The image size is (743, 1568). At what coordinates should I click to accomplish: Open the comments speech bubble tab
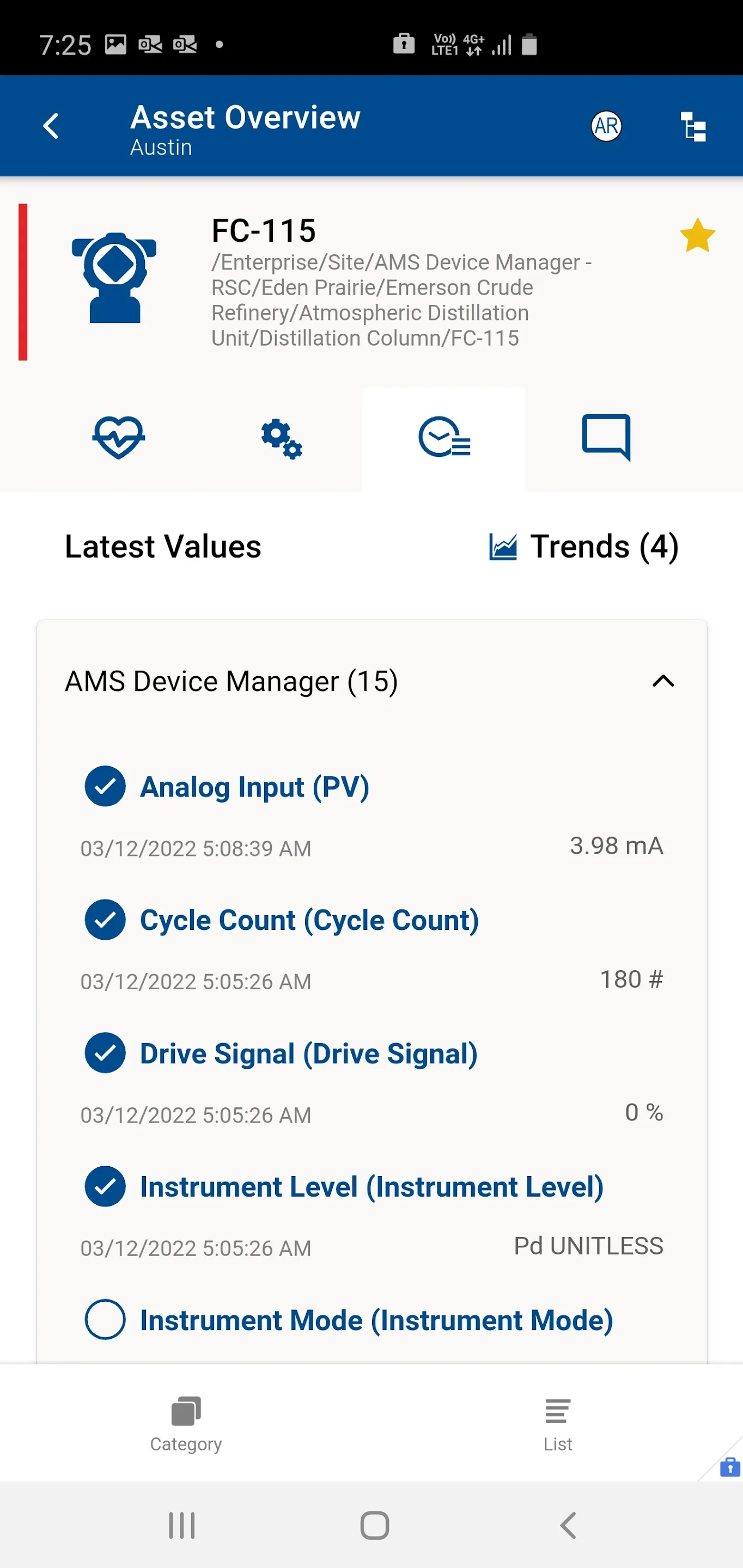tap(606, 438)
